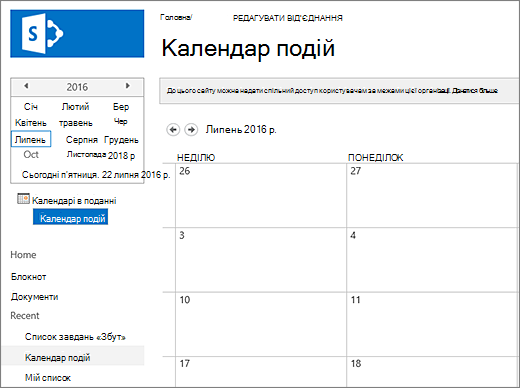Click Recent in the left navigation
Image resolution: width=520 pixels, height=388 pixels.
25,315
